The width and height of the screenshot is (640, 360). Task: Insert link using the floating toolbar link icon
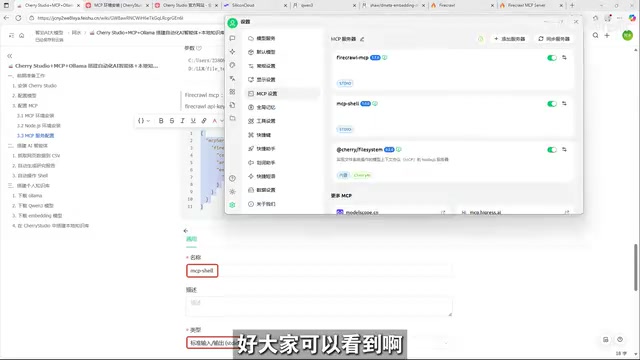click(x=204, y=121)
